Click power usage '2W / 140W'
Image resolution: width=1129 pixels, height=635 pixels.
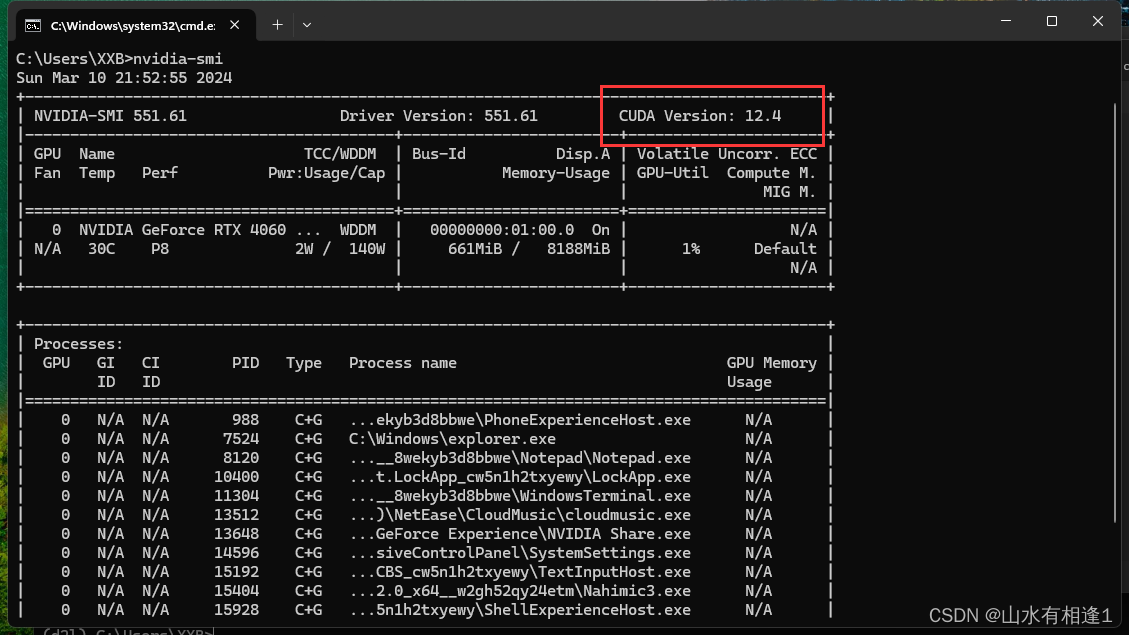(340, 249)
